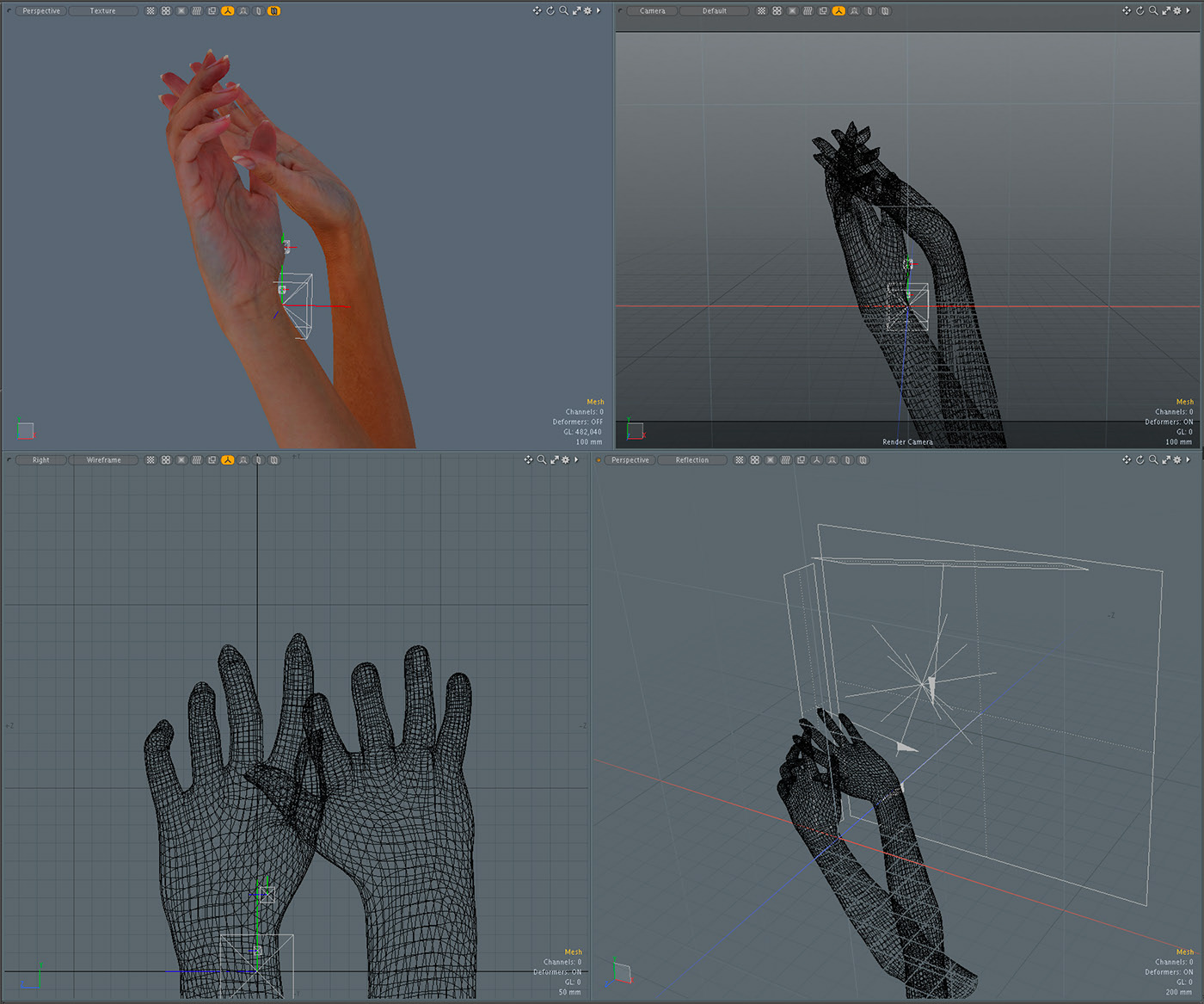Click the axis orientation cube in Texture viewport
The image size is (1204, 1004).
[x=25, y=430]
